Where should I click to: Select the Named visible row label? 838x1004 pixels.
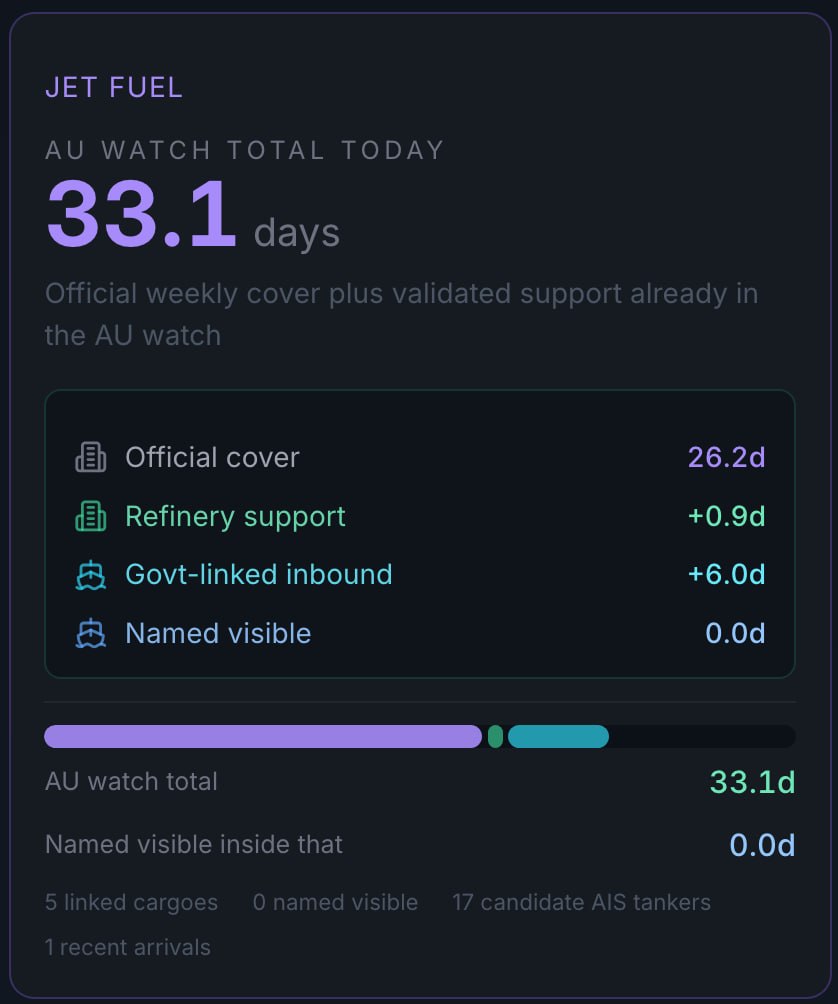coord(218,633)
